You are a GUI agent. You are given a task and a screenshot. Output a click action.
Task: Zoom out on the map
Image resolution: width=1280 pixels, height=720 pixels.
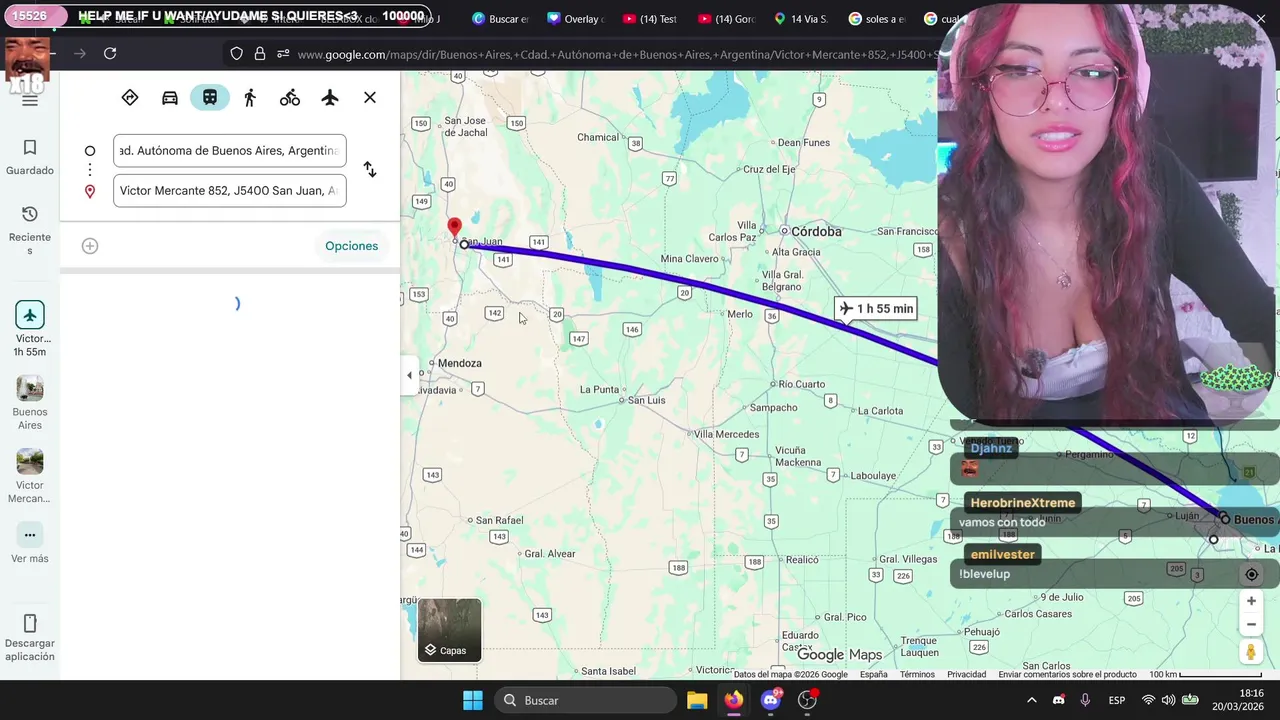tap(1251, 625)
